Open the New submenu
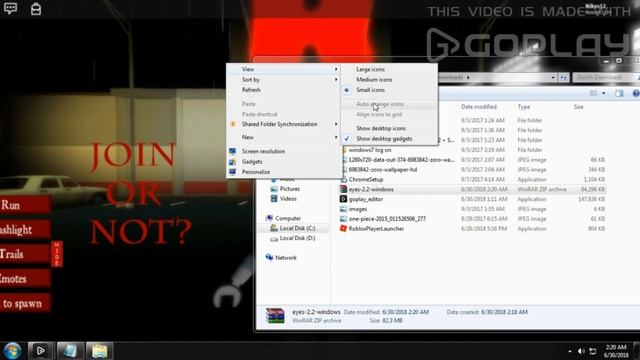The height and width of the screenshot is (360, 640). [284, 137]
